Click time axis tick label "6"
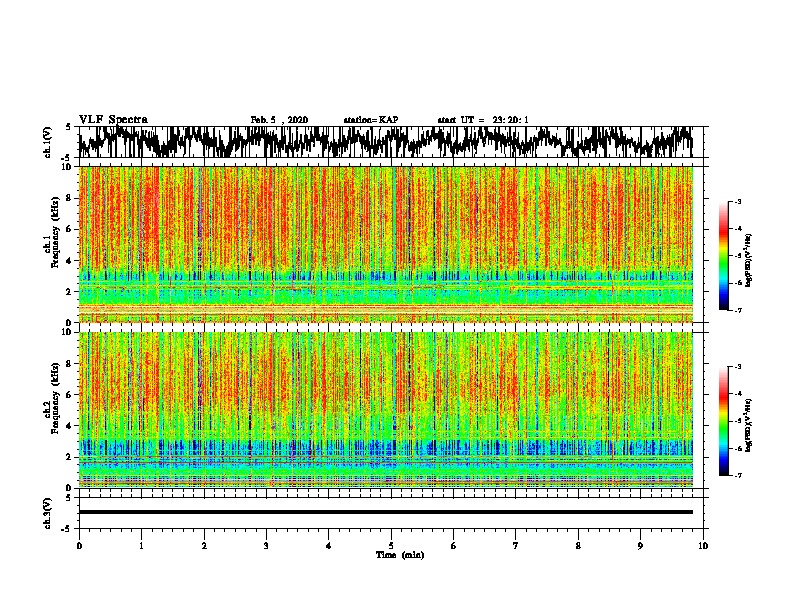This screenshot has width=792, height=612. [x=454, y=546]
